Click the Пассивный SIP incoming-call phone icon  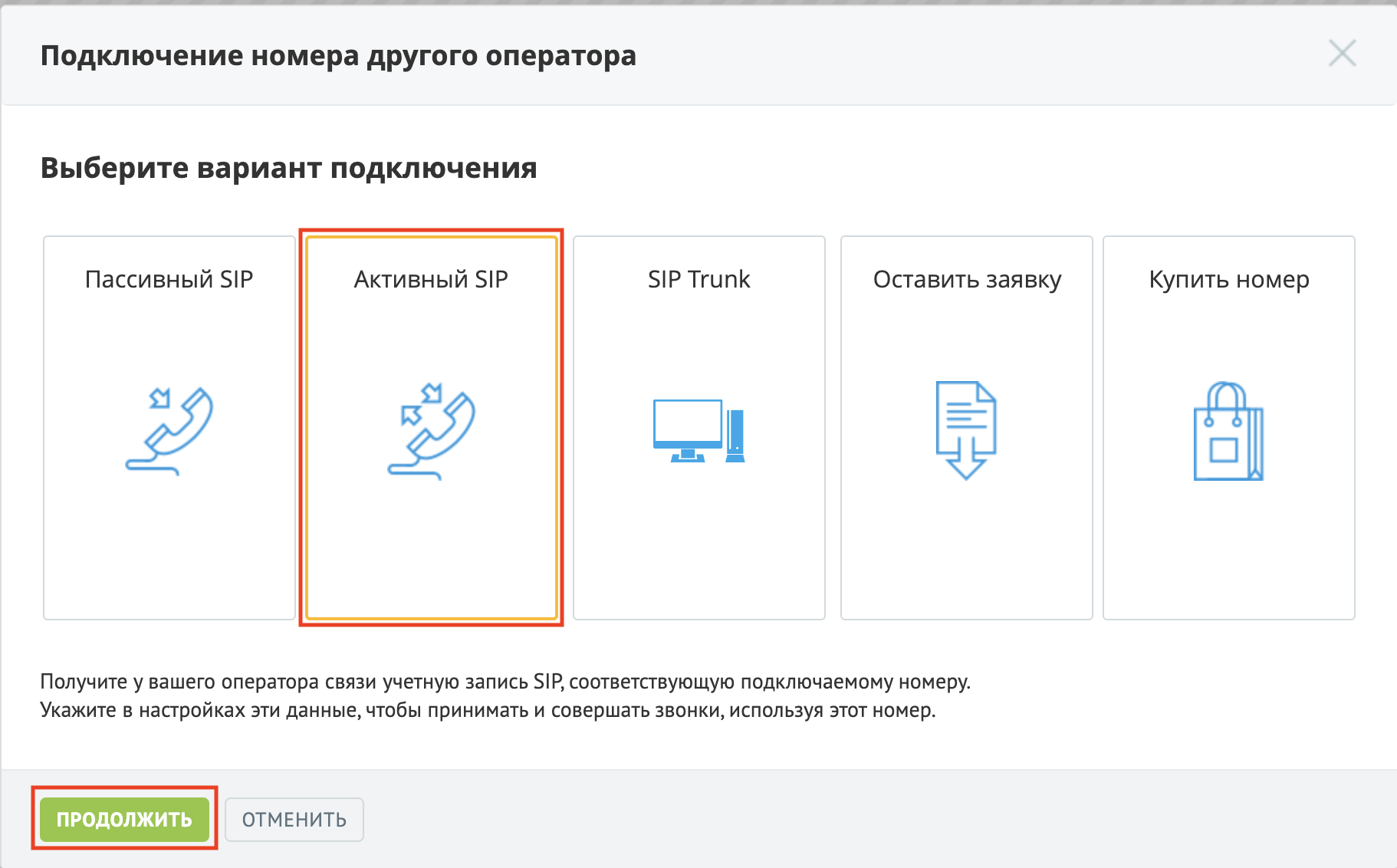coord(169,432)
